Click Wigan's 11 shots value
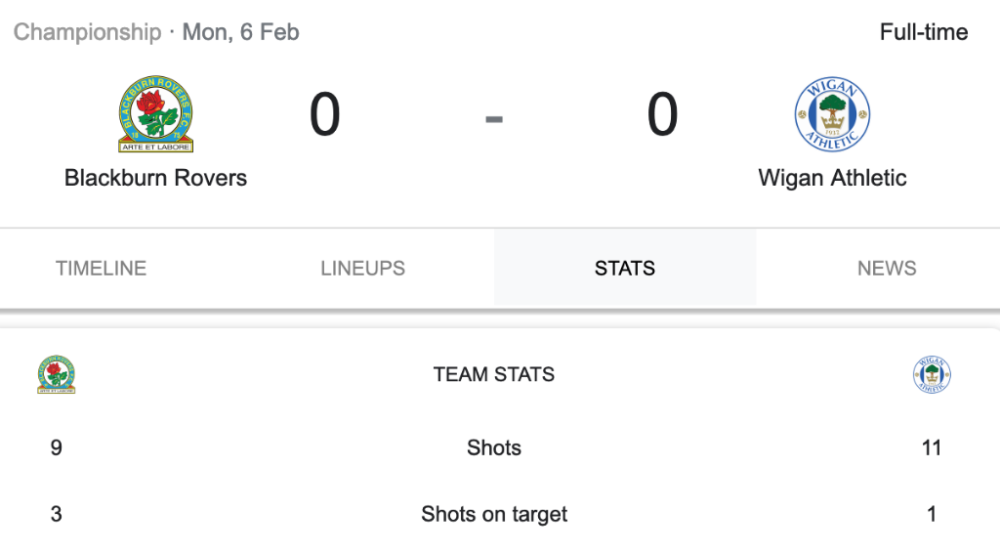Viewport: 1000px width, 552px height. 931,448
